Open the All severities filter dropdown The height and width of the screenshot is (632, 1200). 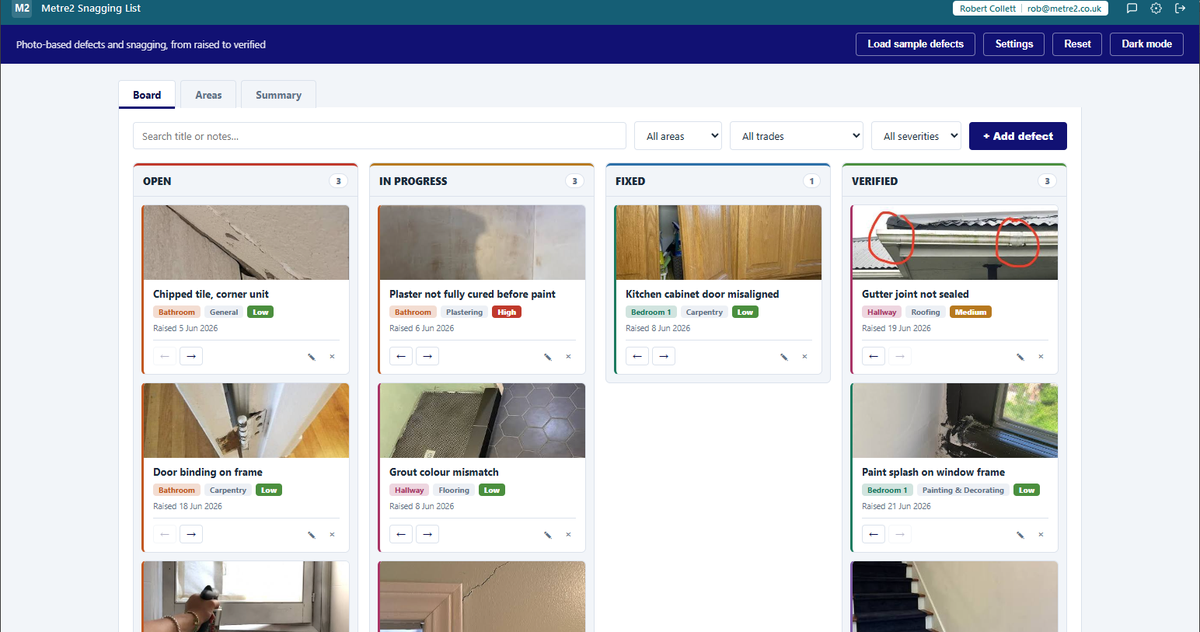coord(916,136)
